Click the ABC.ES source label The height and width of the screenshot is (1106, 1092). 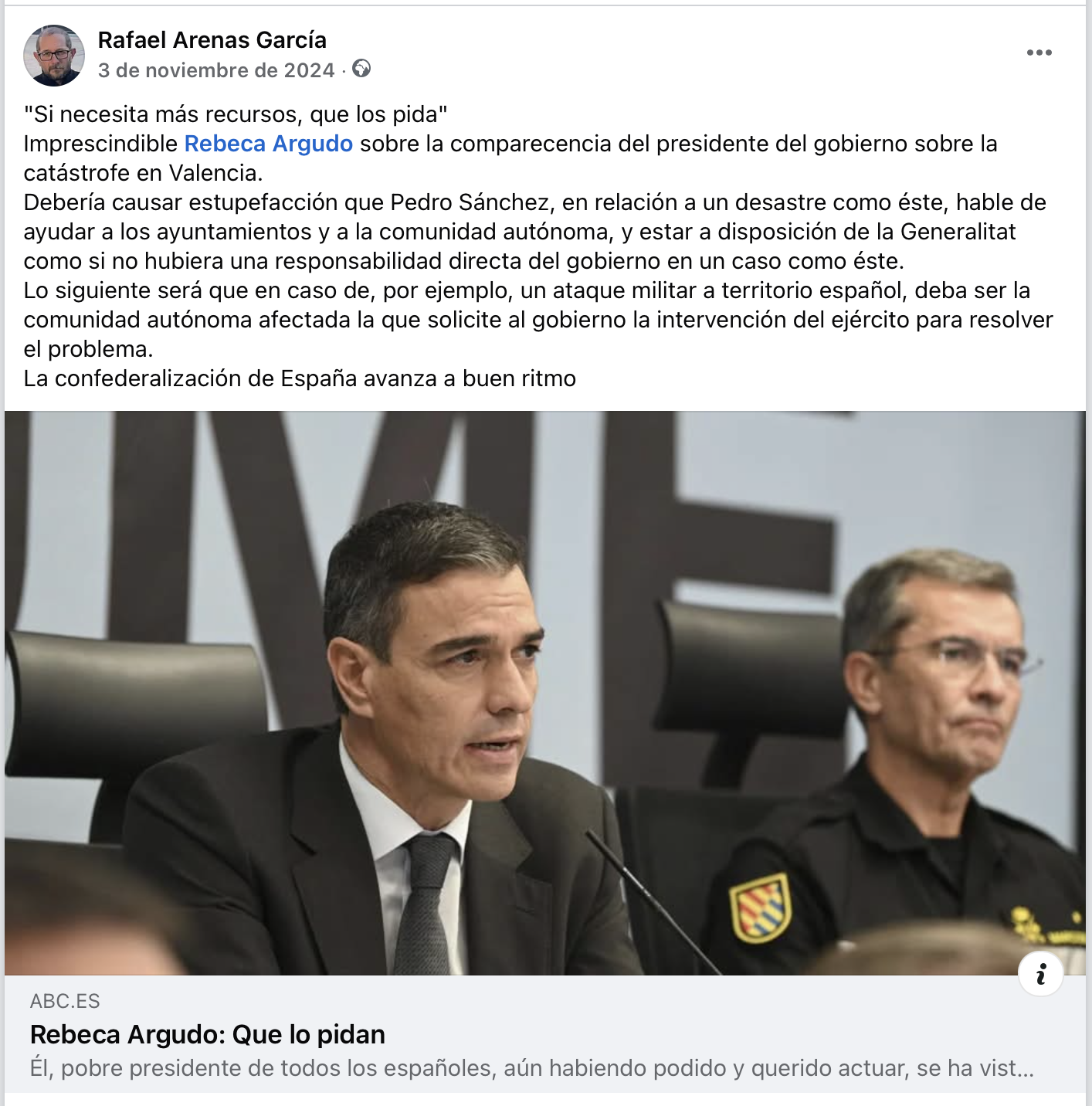click(x=65, y=1001)
